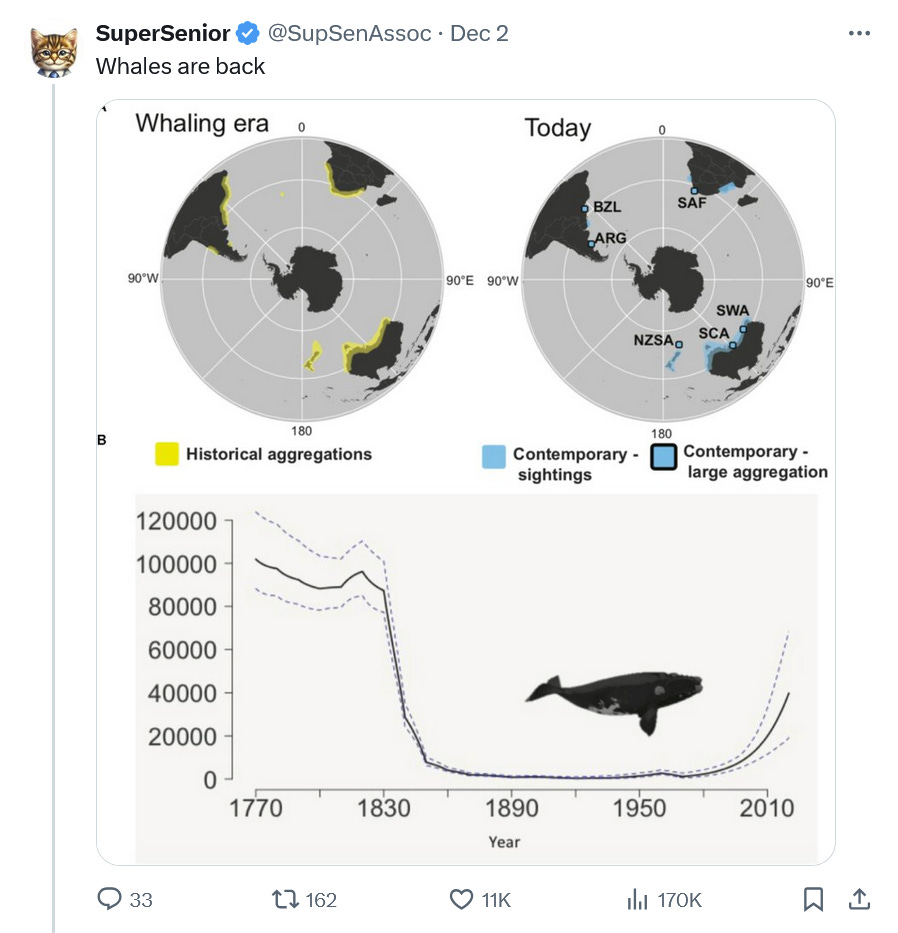The image size is (898, 933).
Task: Click the yellow Historical aggregations swatch
Action: point(167,454)
